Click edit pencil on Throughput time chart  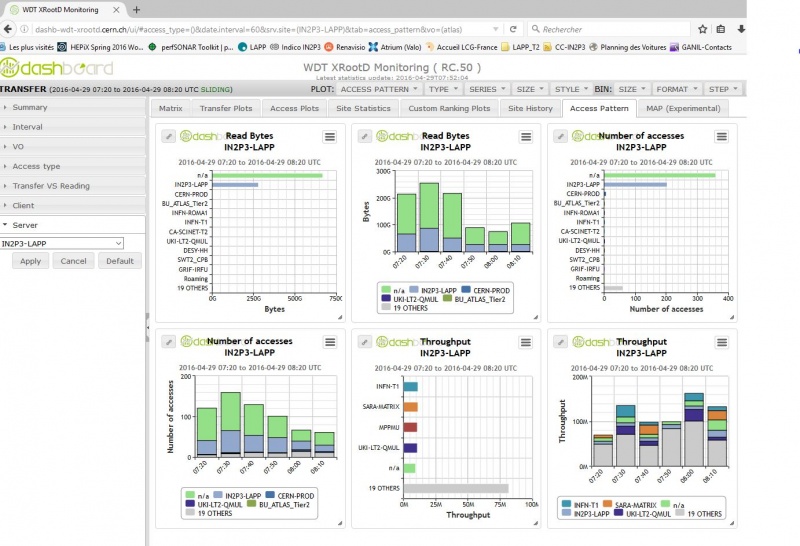pos(560,342)
